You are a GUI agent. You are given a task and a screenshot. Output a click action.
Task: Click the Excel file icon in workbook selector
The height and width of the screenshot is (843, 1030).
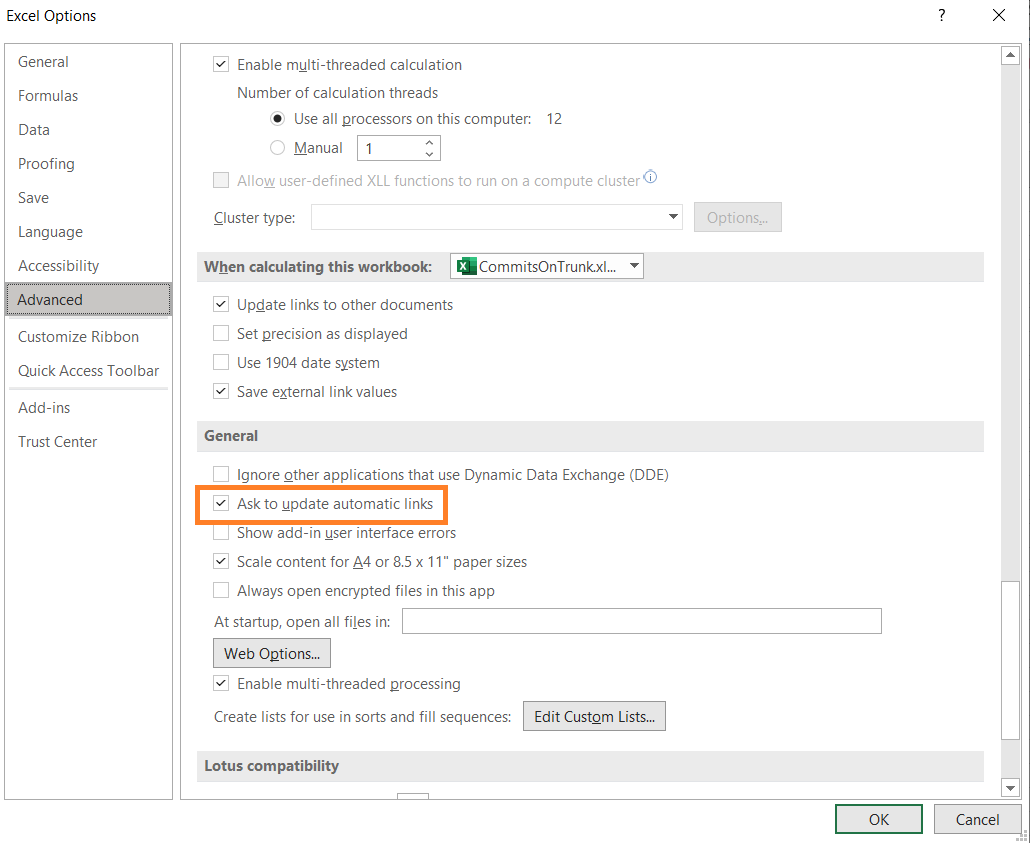(465, 266)
